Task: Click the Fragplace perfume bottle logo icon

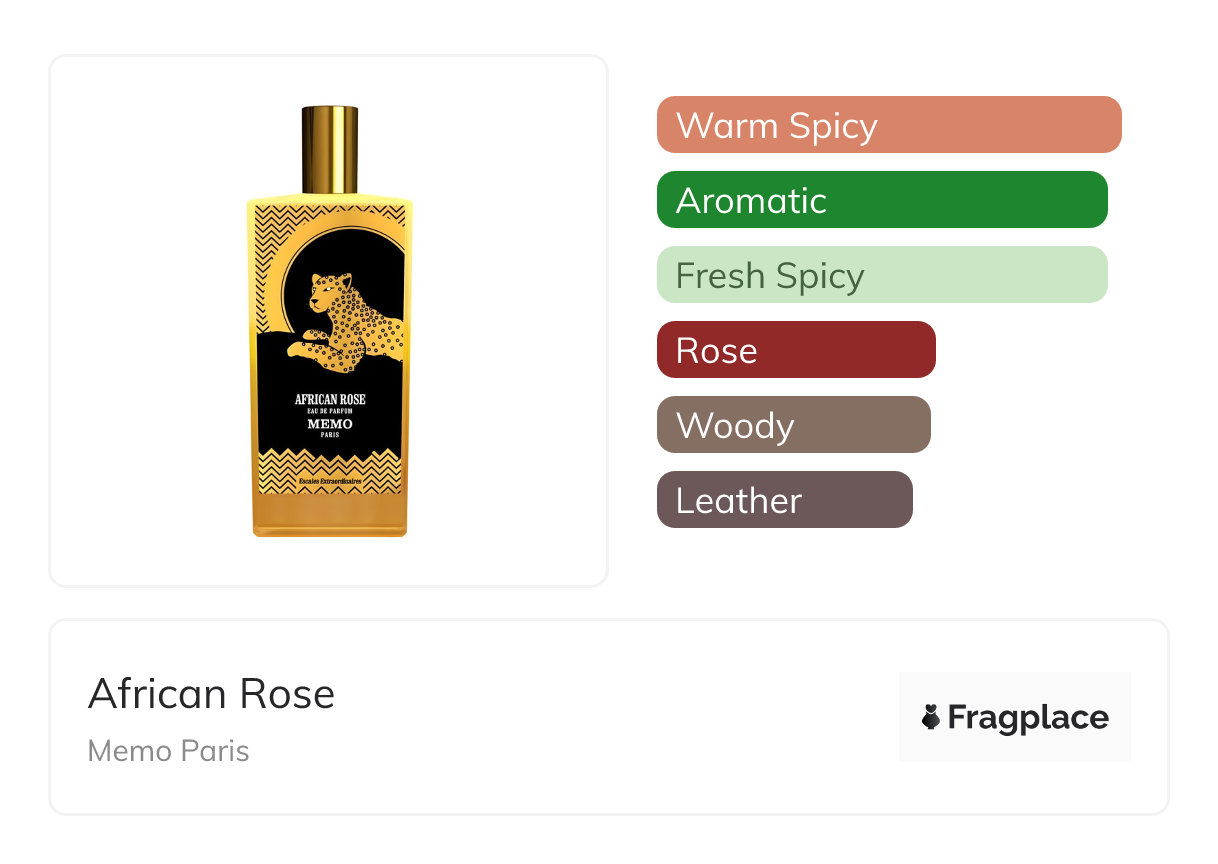Action: [931, 717]
